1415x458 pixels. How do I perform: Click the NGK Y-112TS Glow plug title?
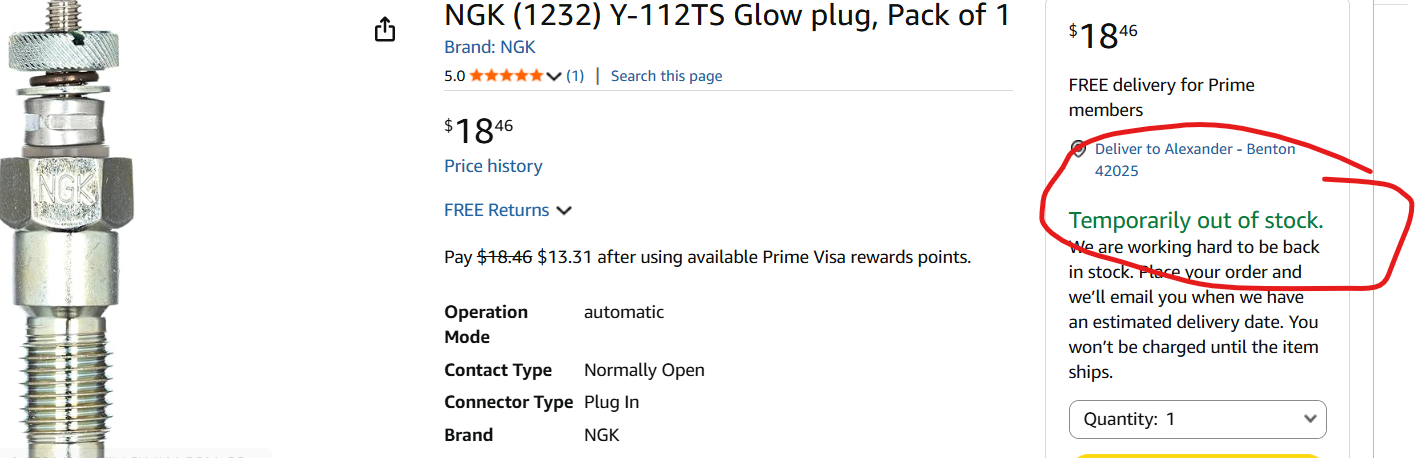pyautogui.click(x=726, y=16)
